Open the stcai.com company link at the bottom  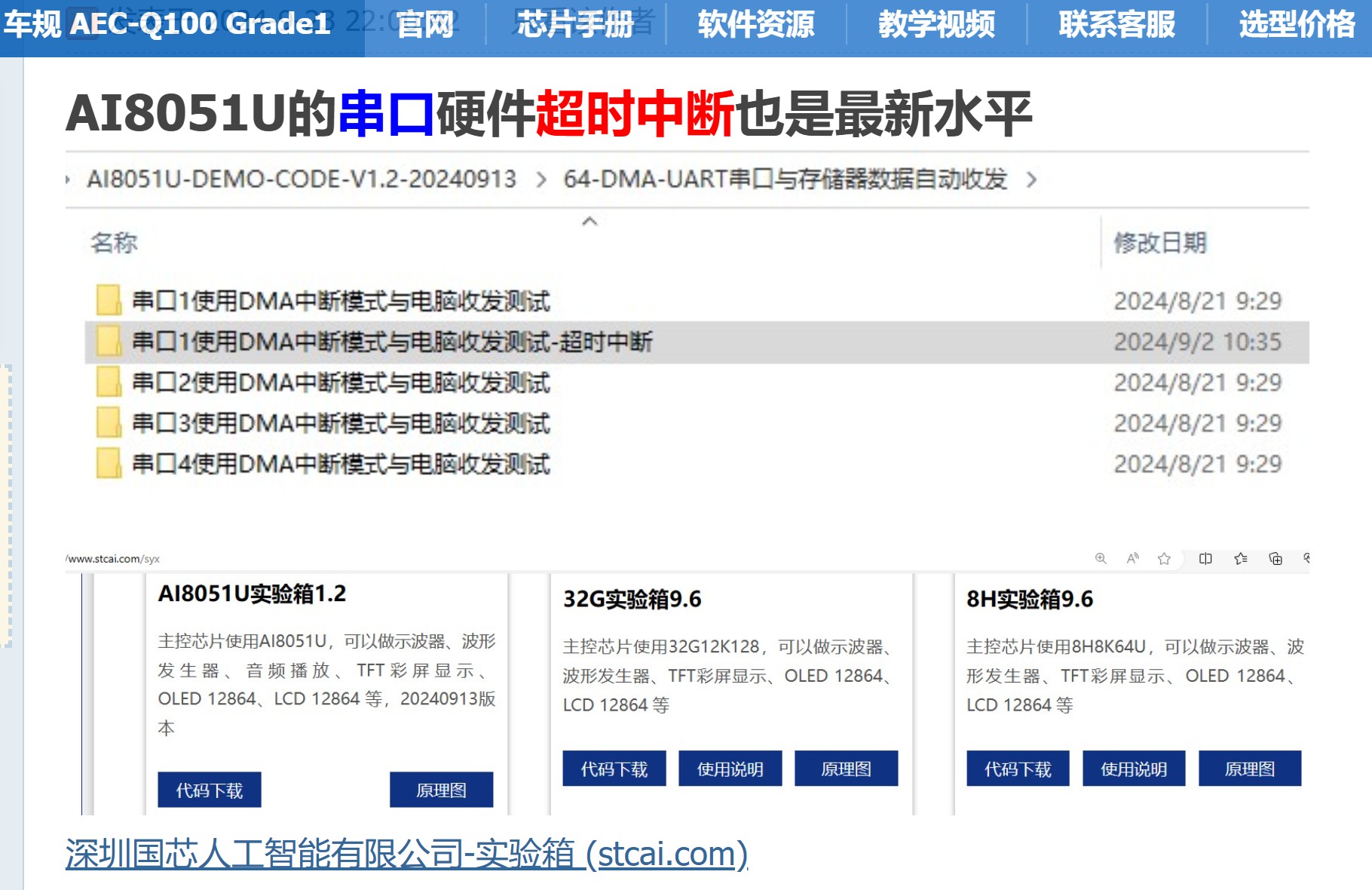[407, 854]
